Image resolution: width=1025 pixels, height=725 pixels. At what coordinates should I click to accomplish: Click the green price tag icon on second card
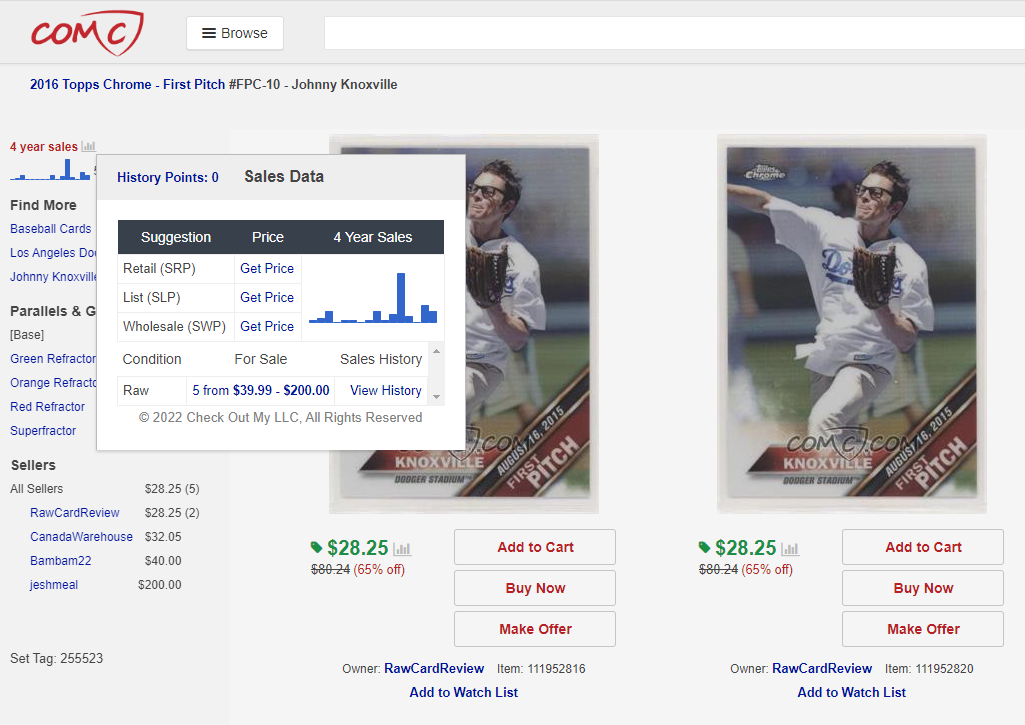pyautogui.click(x=705, y=547)
